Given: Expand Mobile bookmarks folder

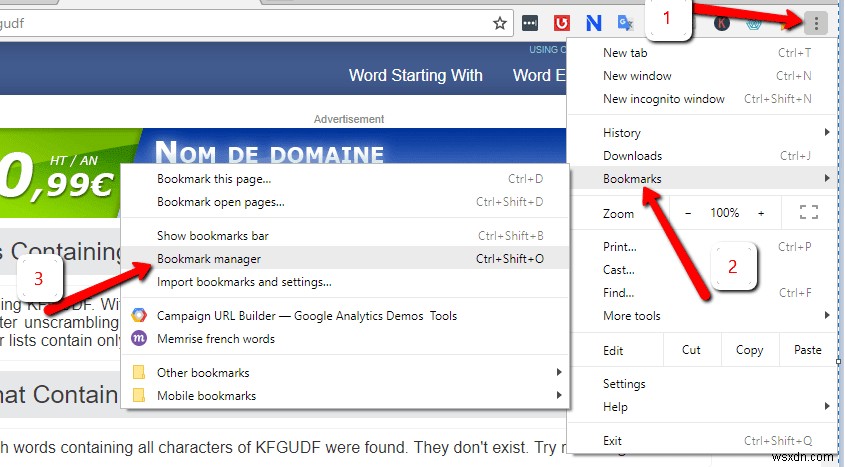Looking at the screenshot, I should [x=345, y=395].
